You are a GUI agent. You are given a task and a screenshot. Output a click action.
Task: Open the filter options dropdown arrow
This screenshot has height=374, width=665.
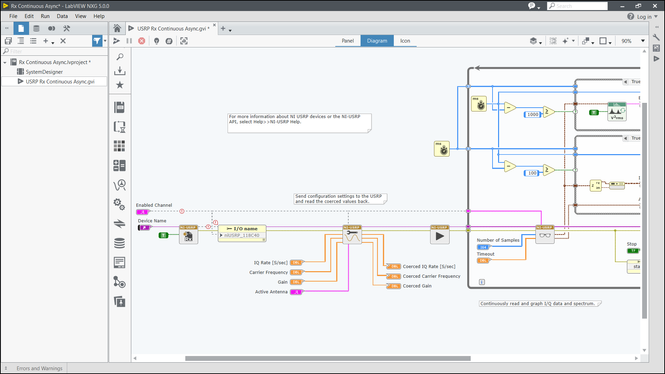tap(105, 41)
